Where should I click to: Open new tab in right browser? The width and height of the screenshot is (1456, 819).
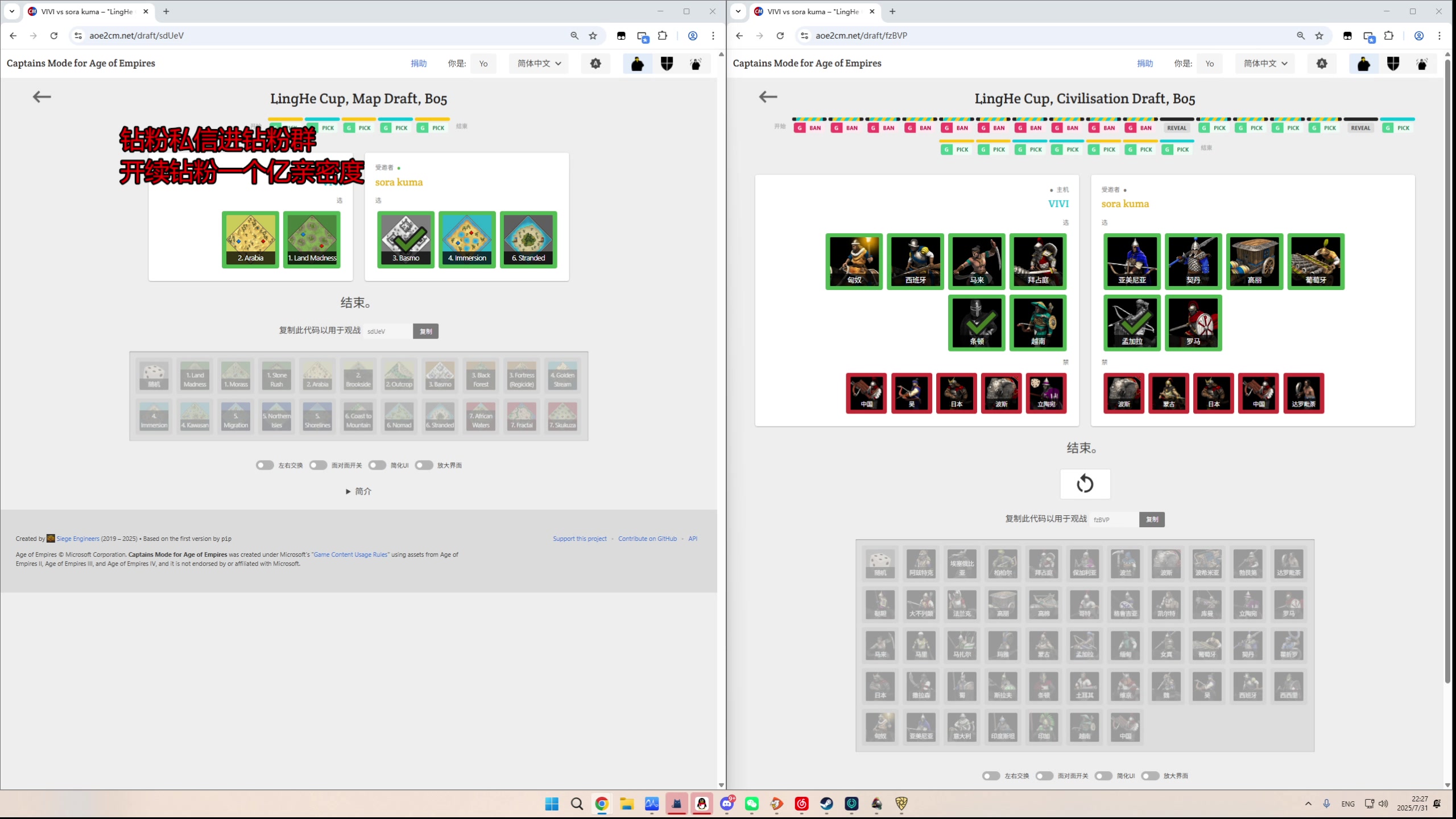tap(892, 11)
